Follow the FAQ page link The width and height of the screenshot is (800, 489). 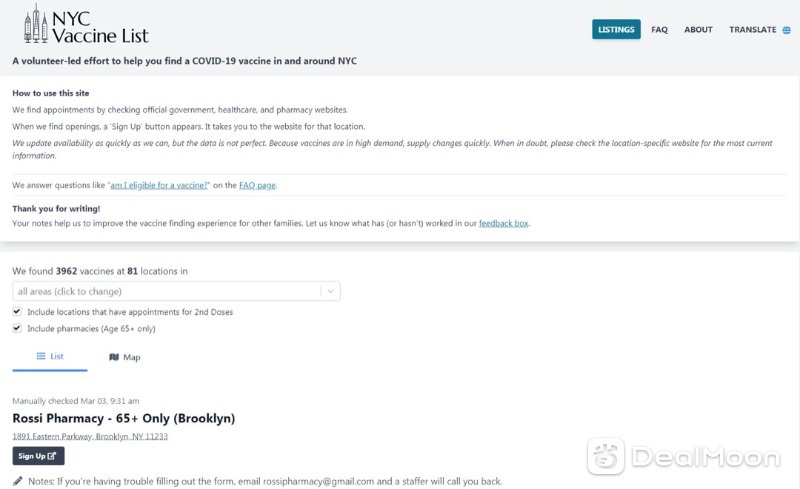[257, 185]
